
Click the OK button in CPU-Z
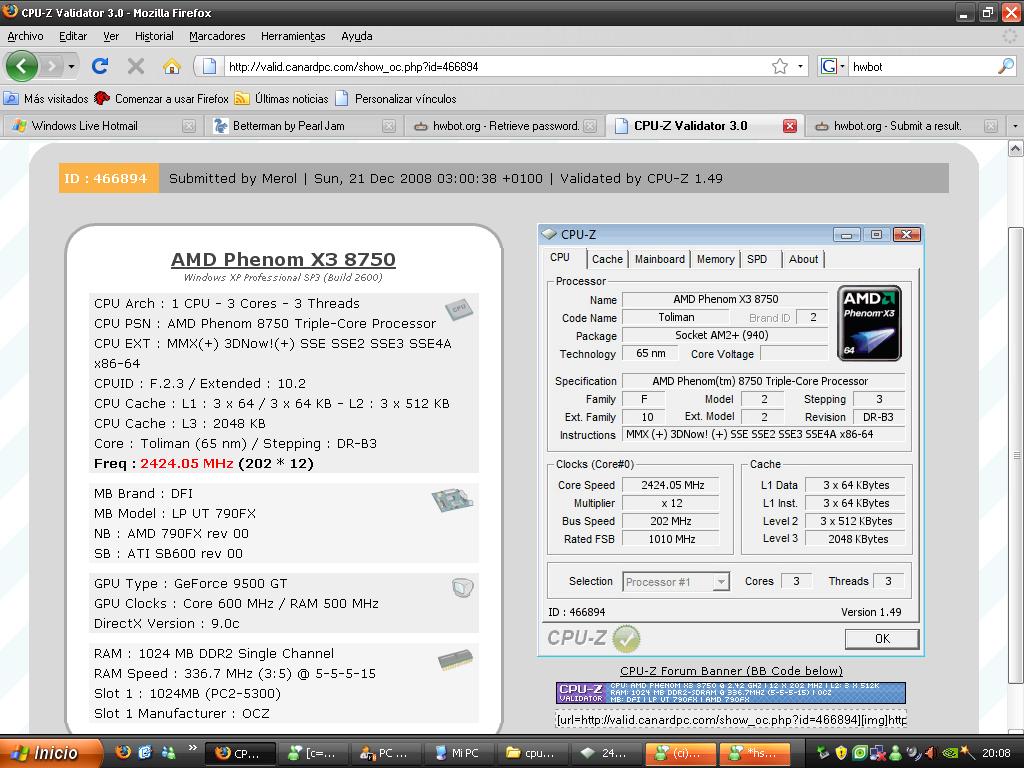pyautogui.click(x=882, y=639)
